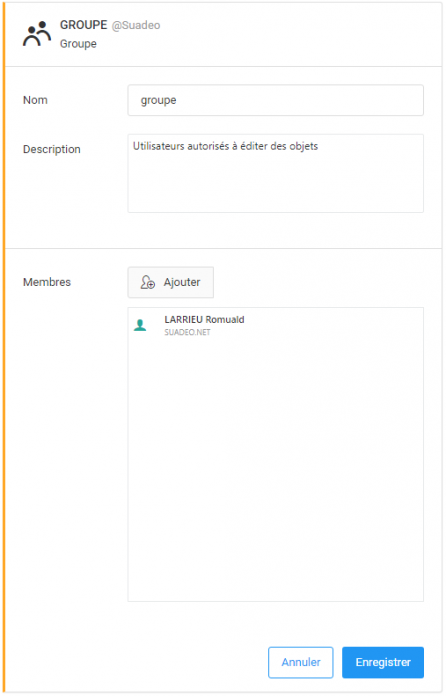Select member LARRIEU Romuald in the list
Viewport: 446px width, 696px height.
point(276,325)
